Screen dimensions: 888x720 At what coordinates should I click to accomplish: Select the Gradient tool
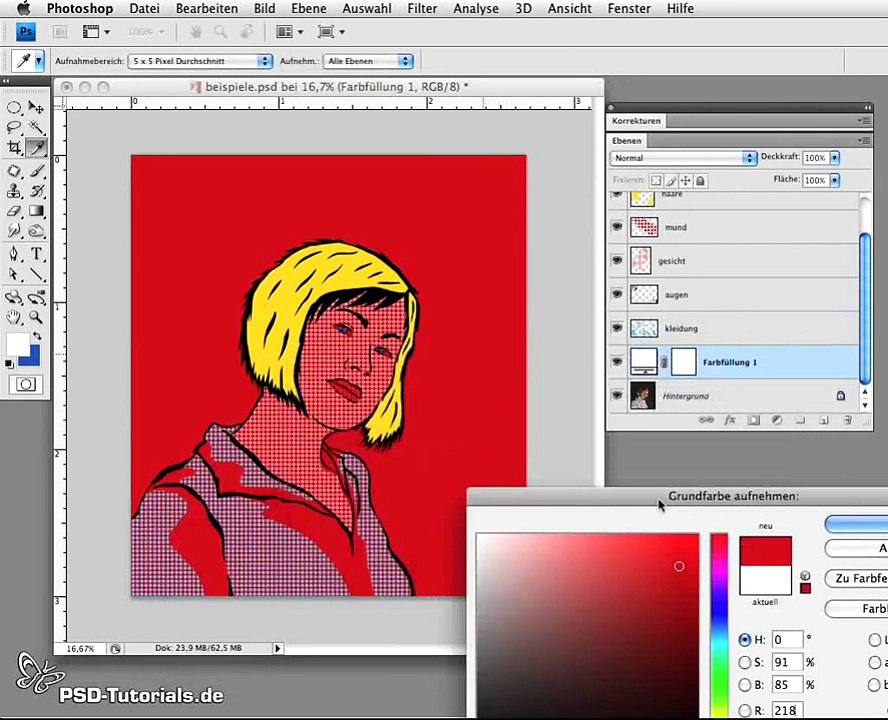36,211
